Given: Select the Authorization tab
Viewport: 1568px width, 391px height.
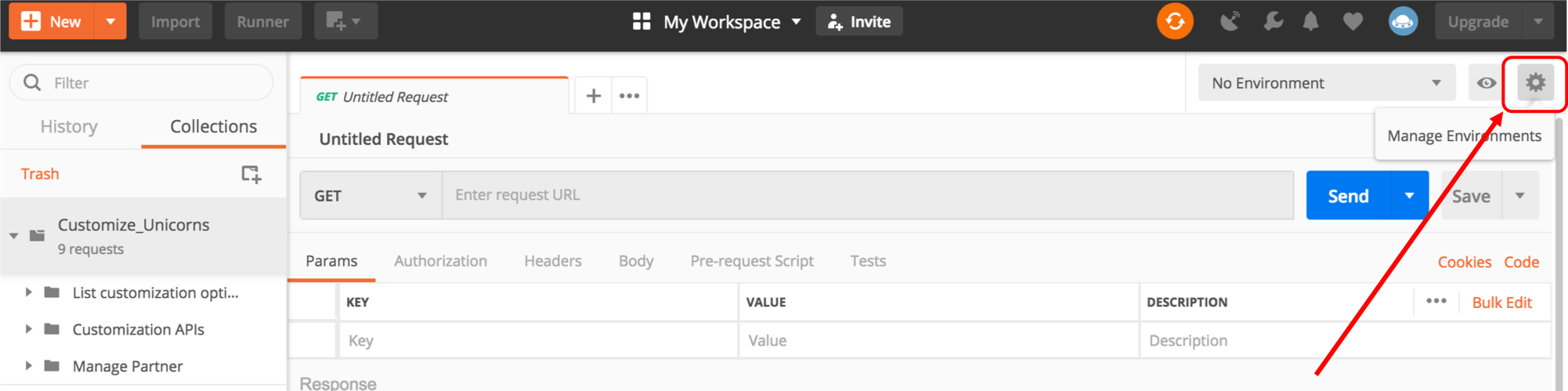Looking at the screenshot, I should (x=440, y=261).
